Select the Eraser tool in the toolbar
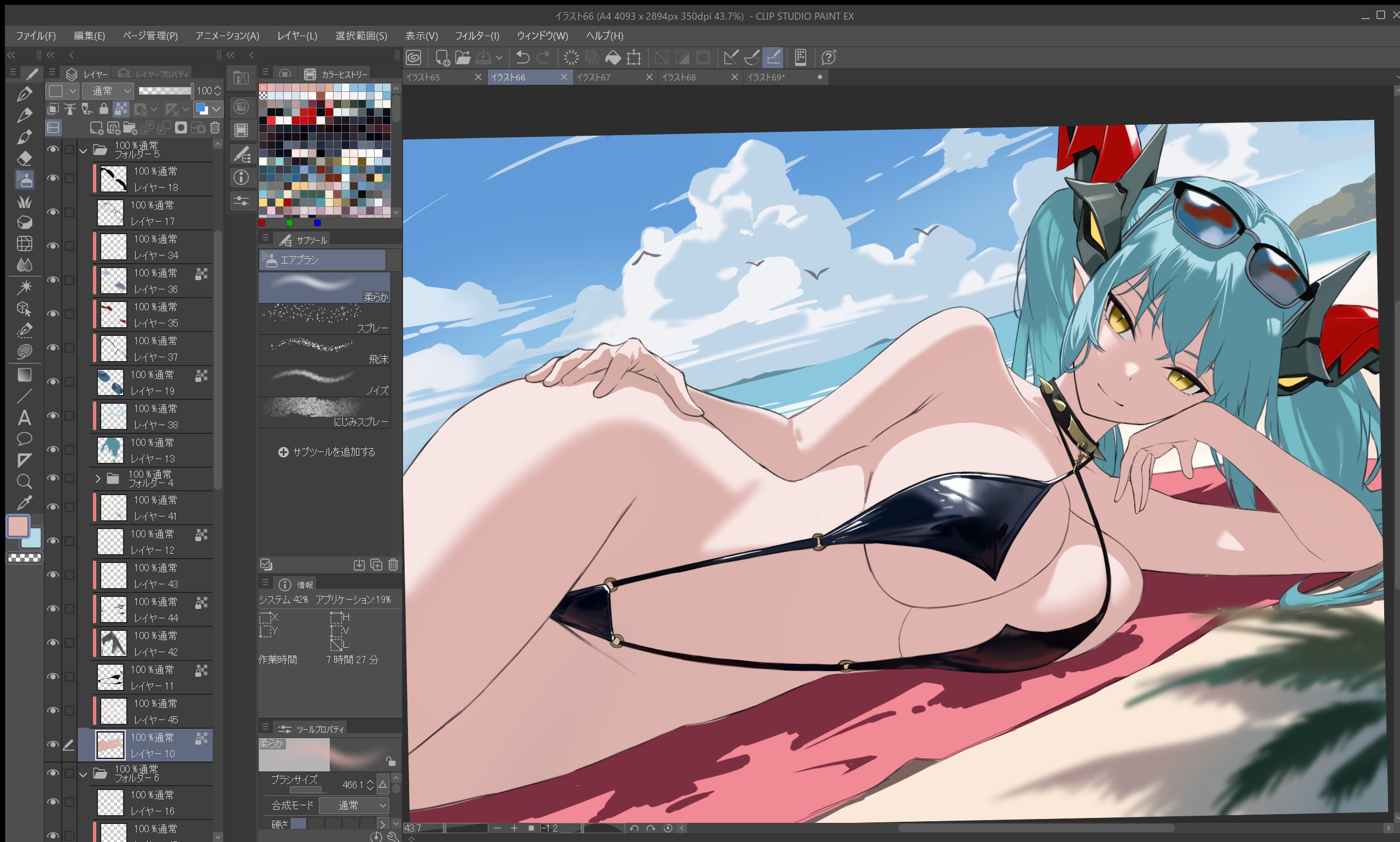This screenshot has height=842, width=1400. point(25,158)
